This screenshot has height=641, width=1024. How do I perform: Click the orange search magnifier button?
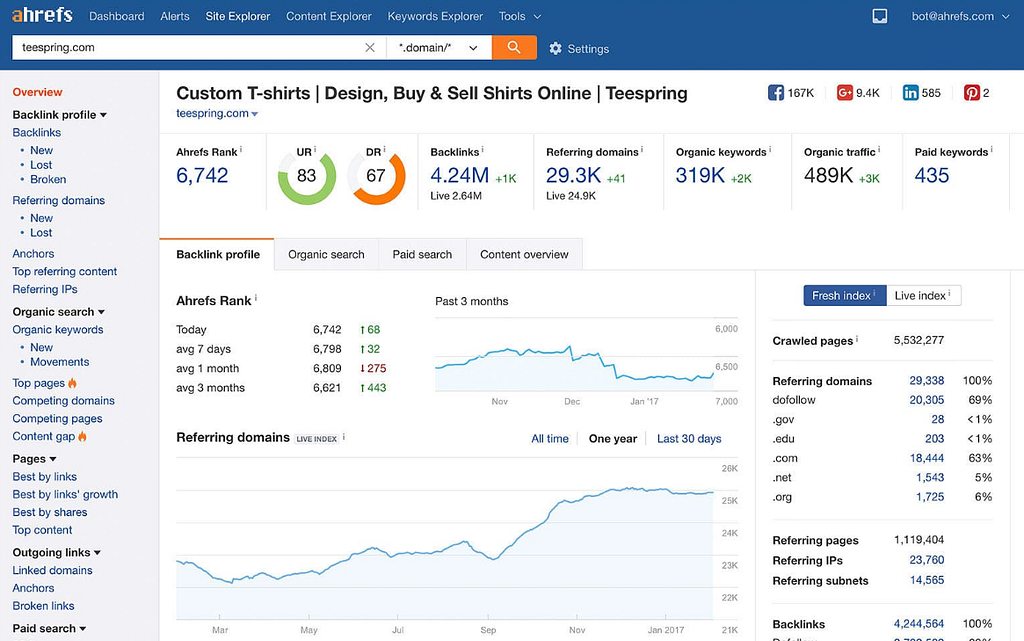pyautogui.click(x=514, y=47)
